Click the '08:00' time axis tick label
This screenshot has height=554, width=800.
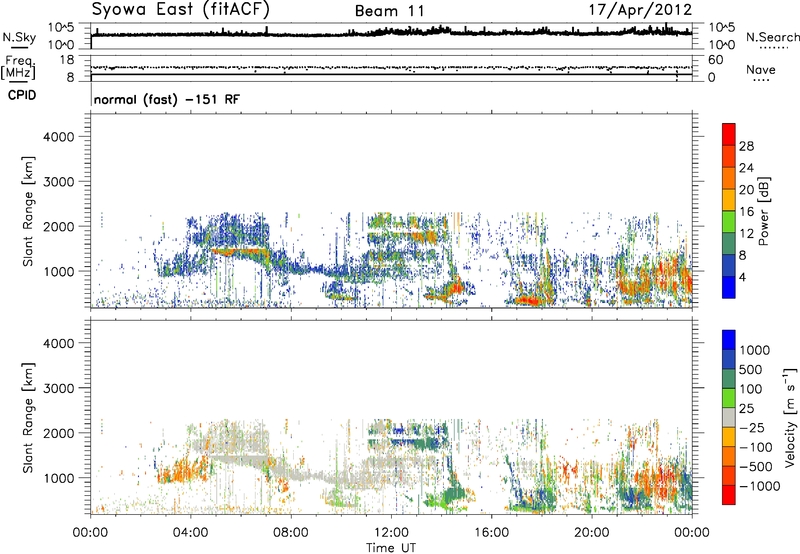click(291, 533)
